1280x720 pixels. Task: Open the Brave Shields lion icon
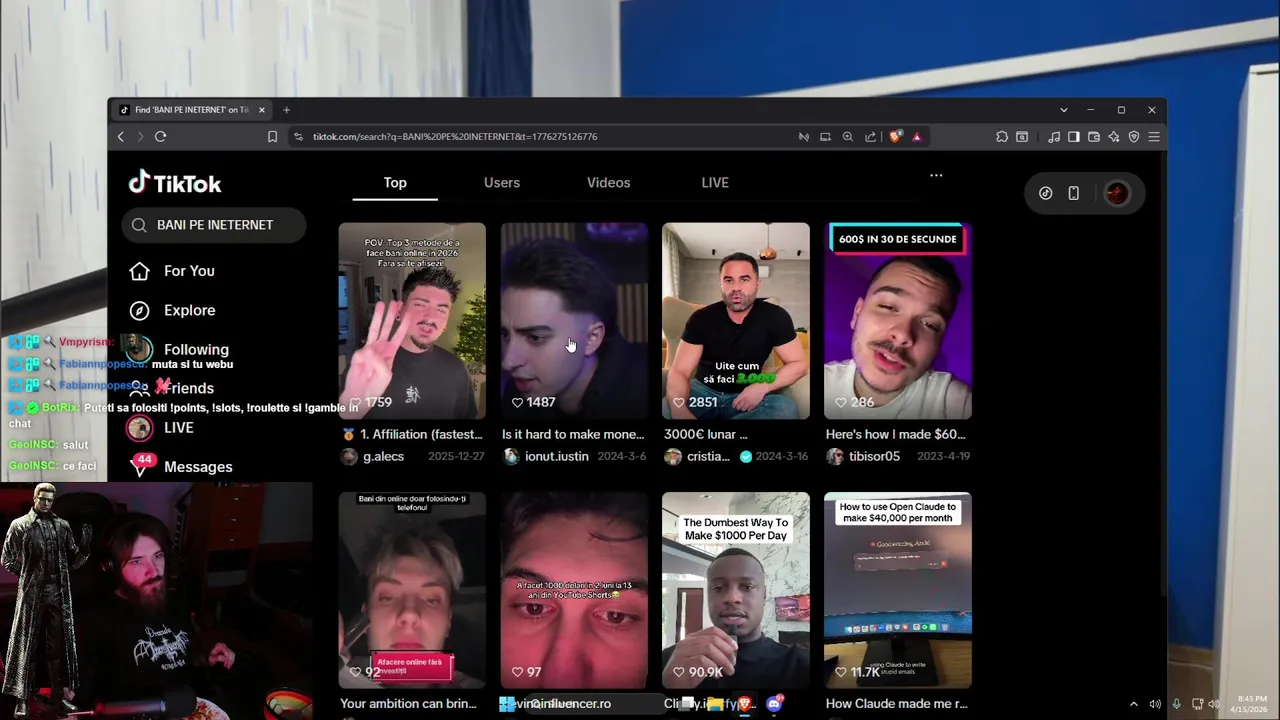[x=895, y=137]
